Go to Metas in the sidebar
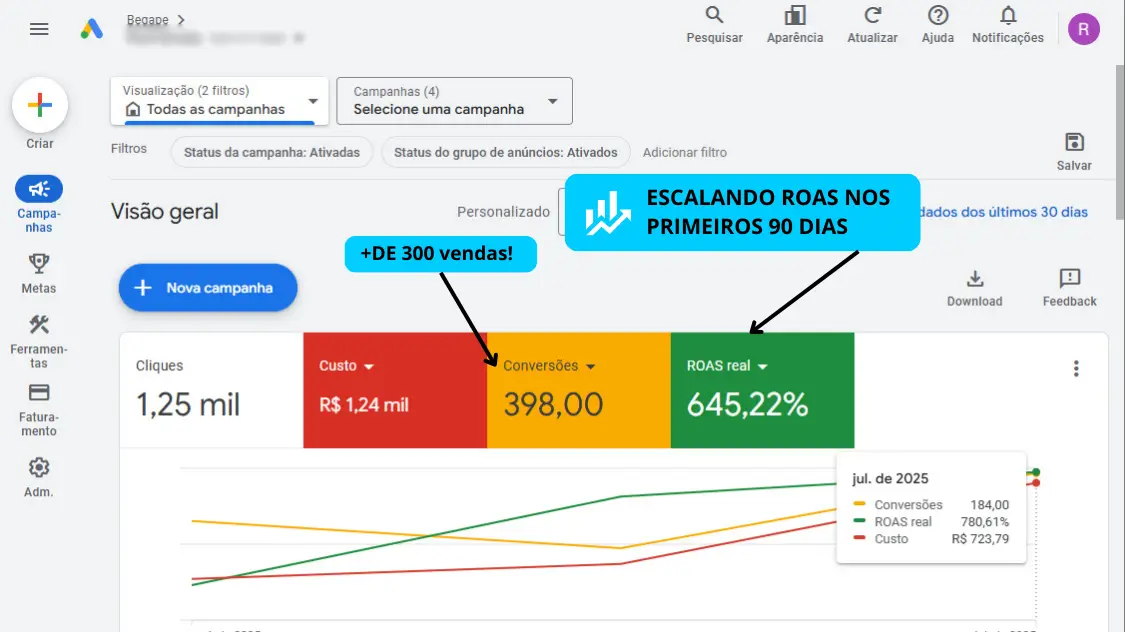 (x=39, y=264)
